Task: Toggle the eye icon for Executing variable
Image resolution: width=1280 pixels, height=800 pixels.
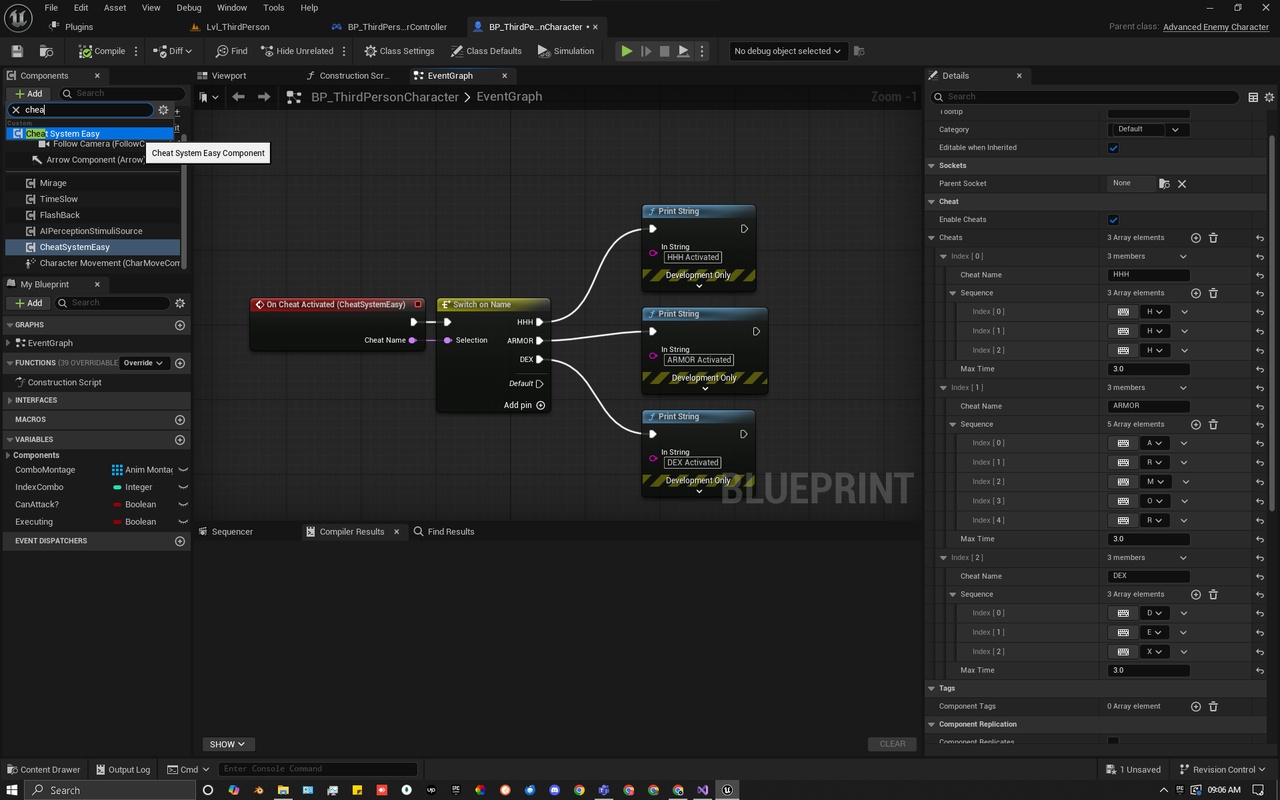Action: tap(183, 522)
